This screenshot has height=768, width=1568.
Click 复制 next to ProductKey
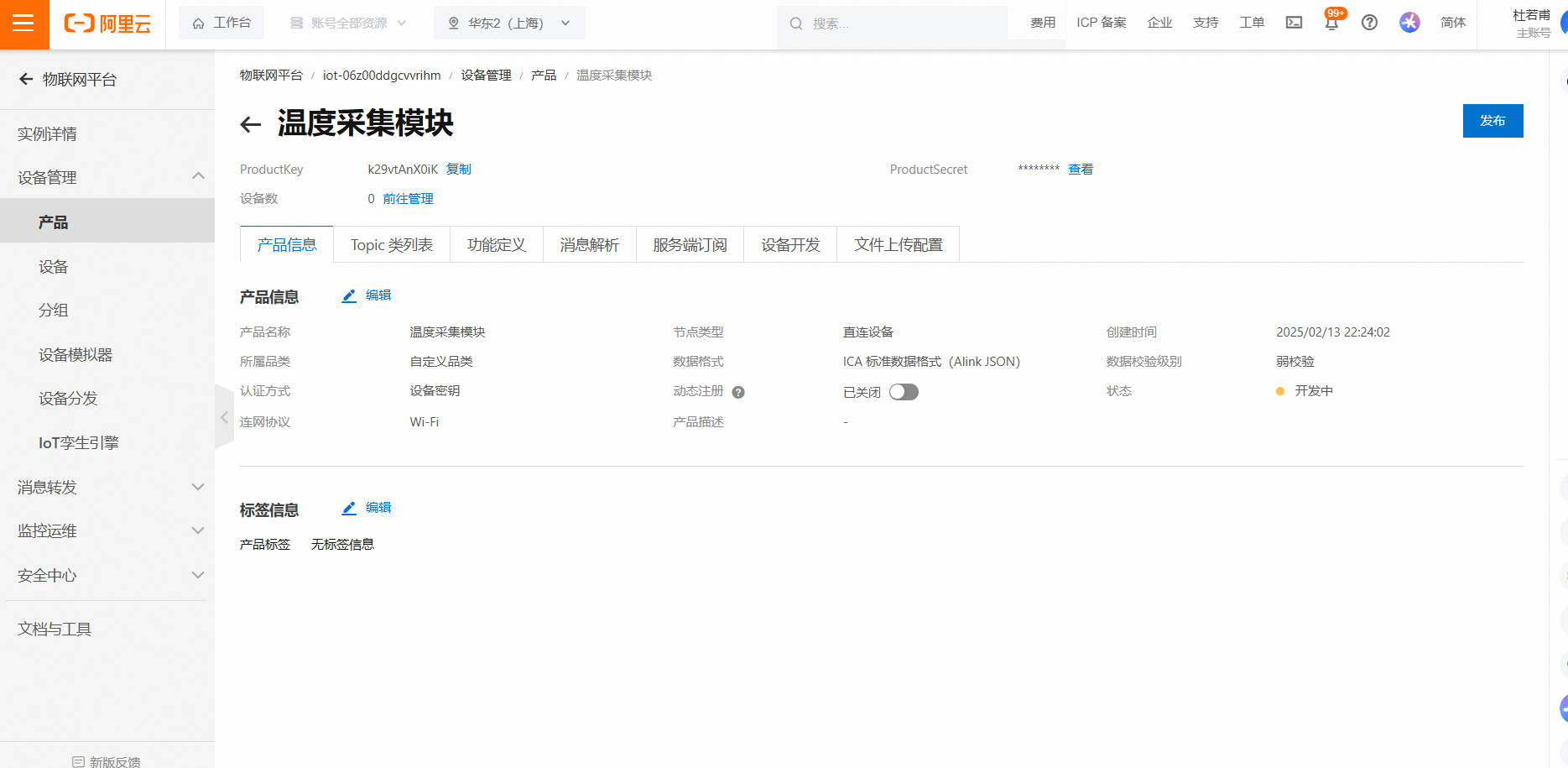click(x=458, y=170)
